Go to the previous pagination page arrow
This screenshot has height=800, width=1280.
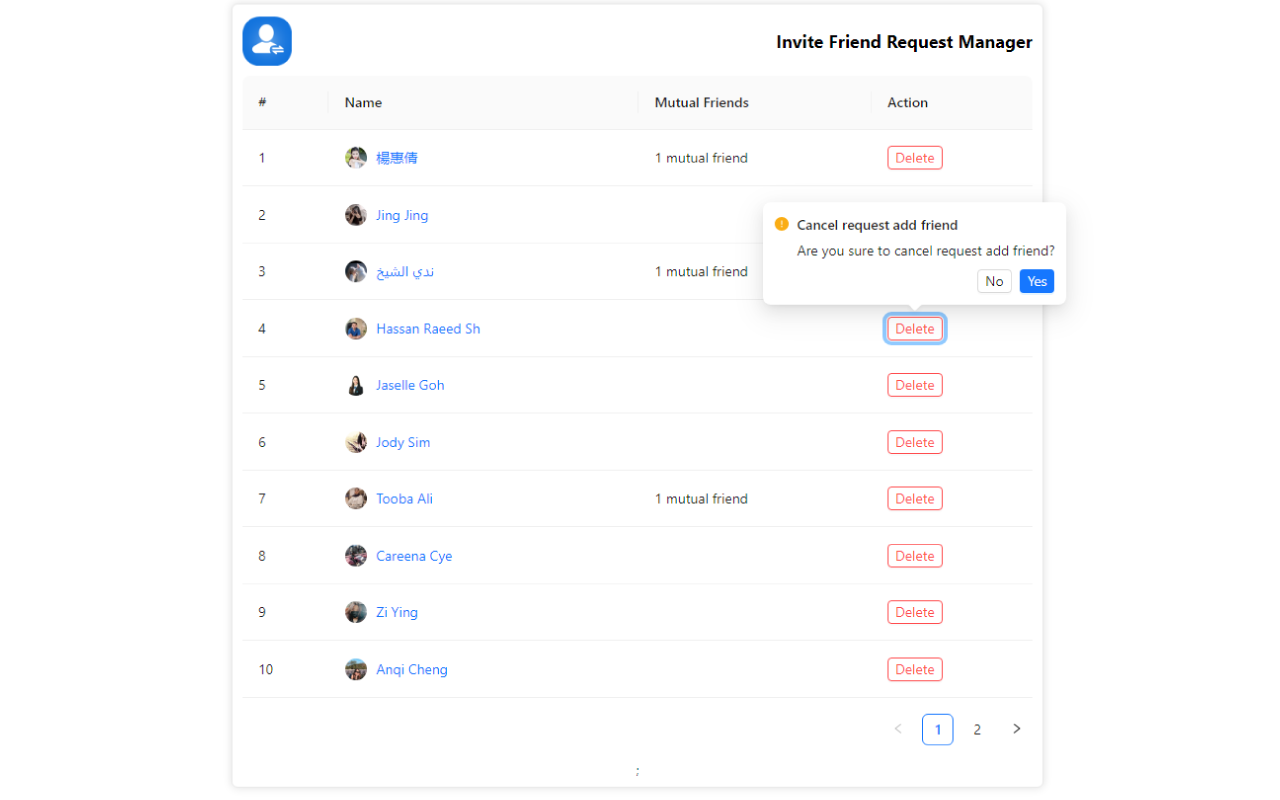pyautogui.click(x=897, y=729)
